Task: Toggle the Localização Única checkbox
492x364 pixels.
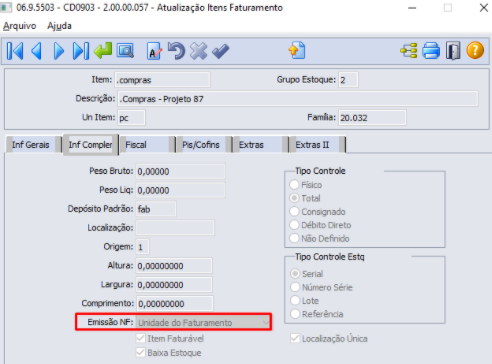Action: coord(295,338)
